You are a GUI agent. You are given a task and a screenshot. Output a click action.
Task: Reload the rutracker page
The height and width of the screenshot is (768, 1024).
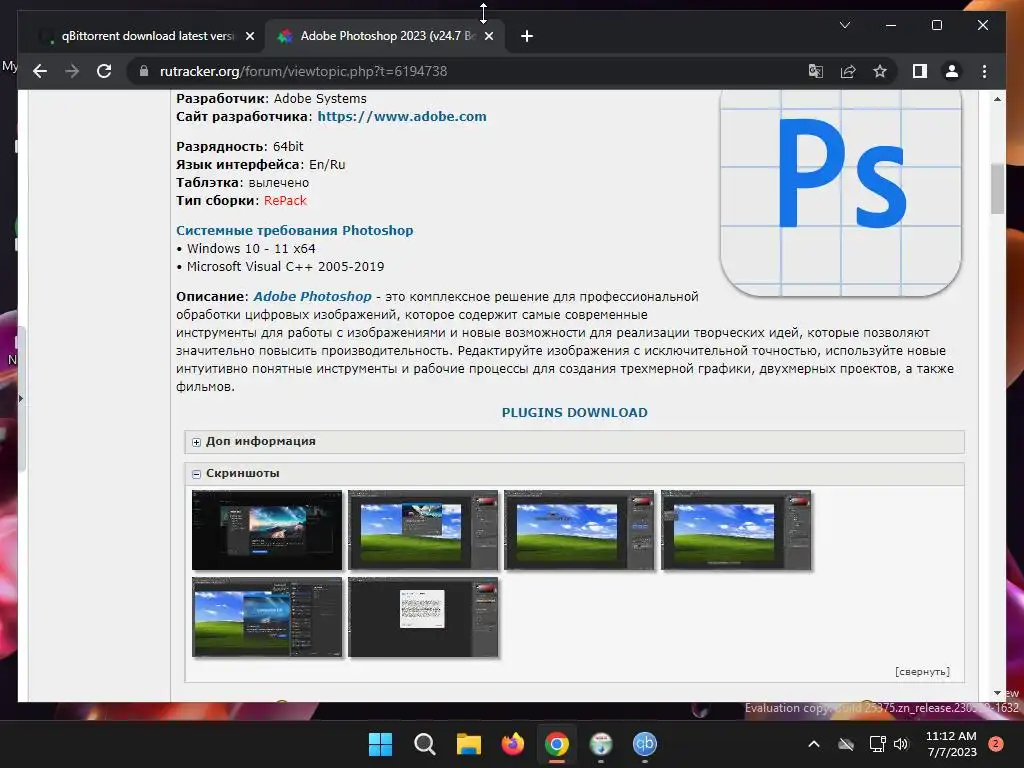point(104,71)
